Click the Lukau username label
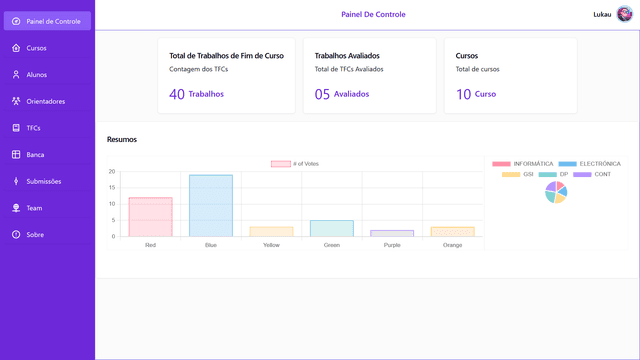 coord(602,14)
